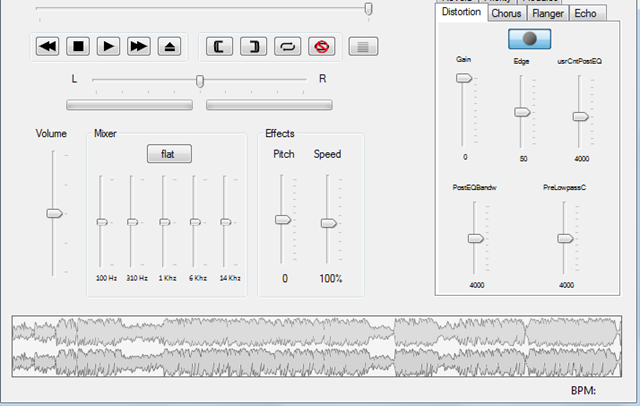
Task: Click the L/R balance slider thumb
Action: click(200, 81)
